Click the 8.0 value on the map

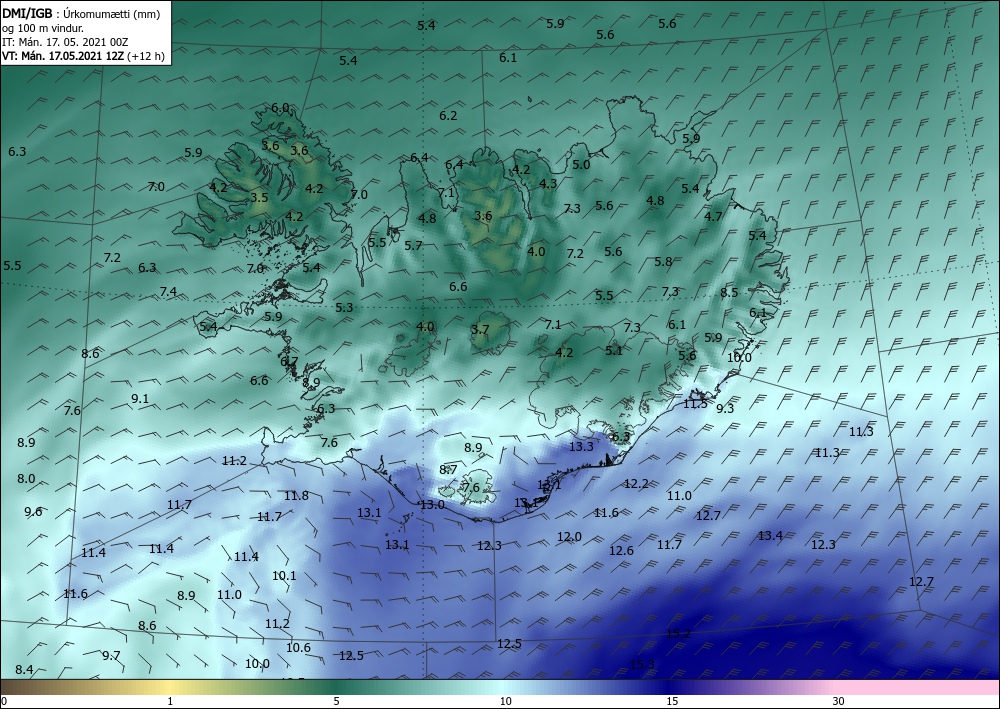tap(26, 479)
